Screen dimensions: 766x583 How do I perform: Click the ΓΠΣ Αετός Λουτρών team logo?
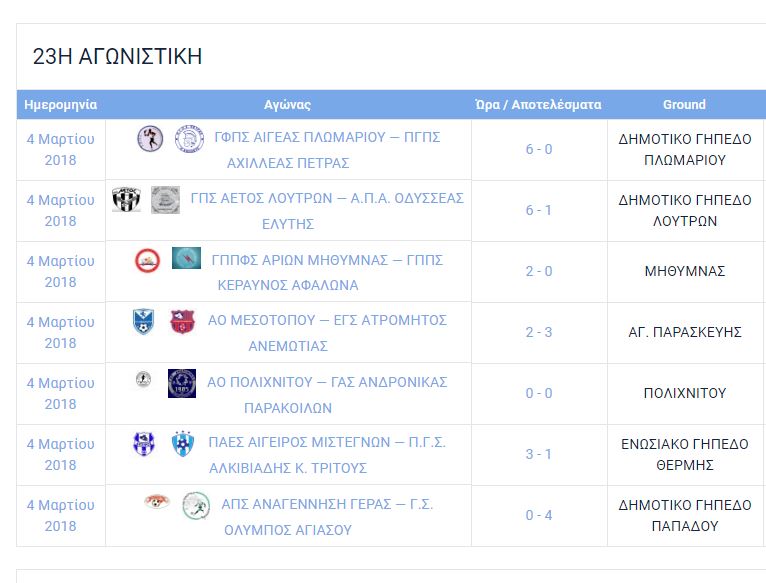click(x=127, y=199)
